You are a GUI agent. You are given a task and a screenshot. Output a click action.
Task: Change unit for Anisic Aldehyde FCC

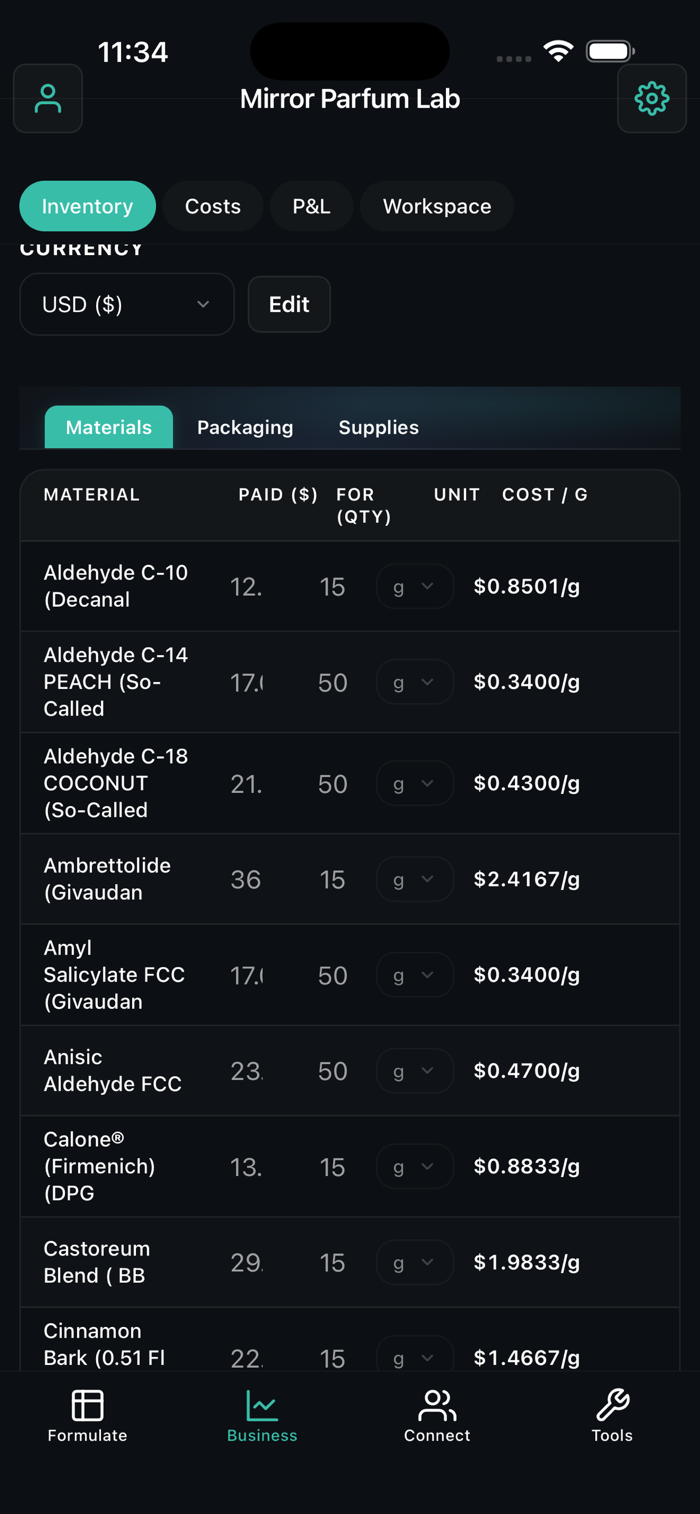(x=414, y=1071)
